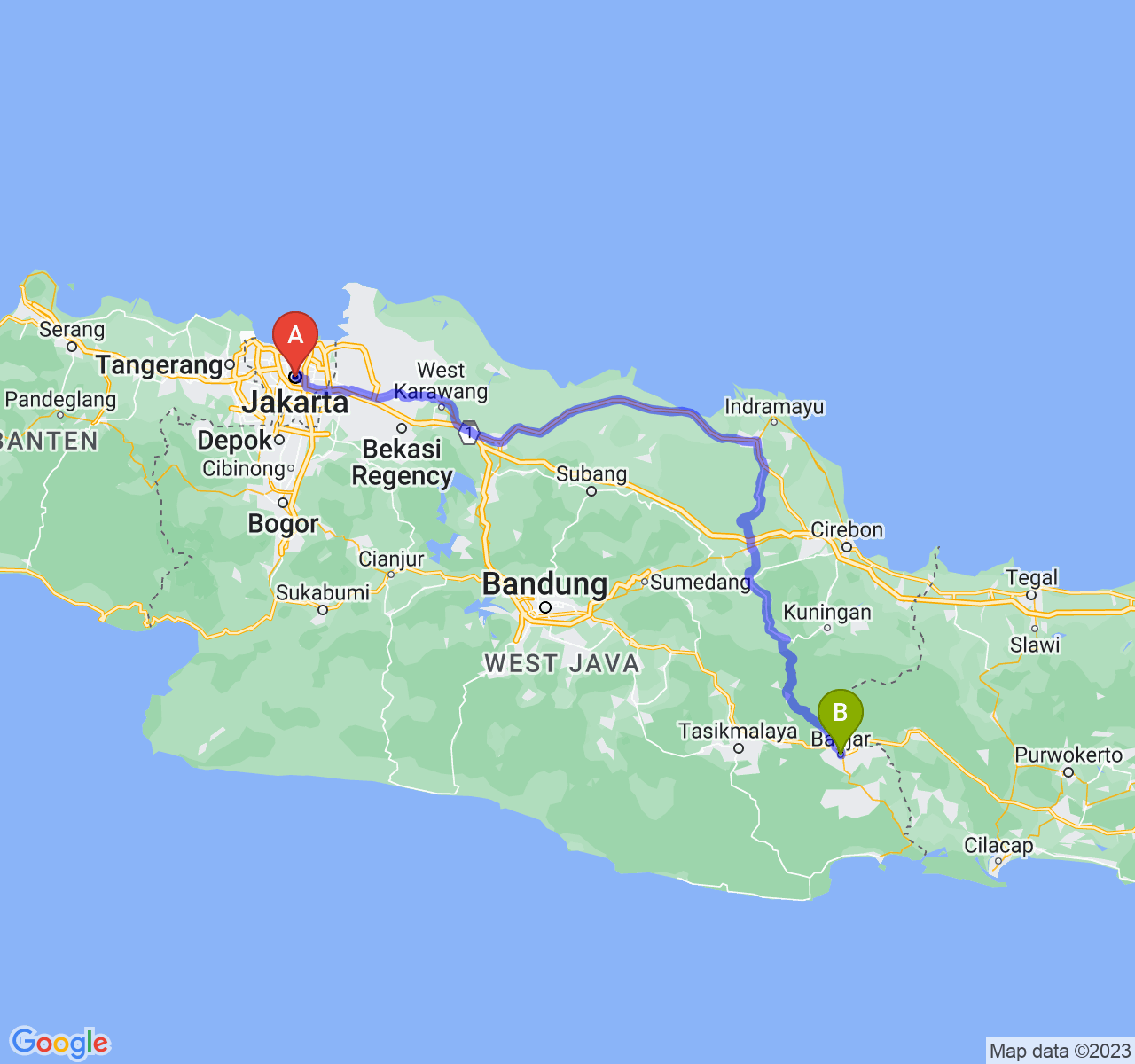Click the Cibinong label
The width and height of the screenshot is (1135, 1064).
(244, 468)
